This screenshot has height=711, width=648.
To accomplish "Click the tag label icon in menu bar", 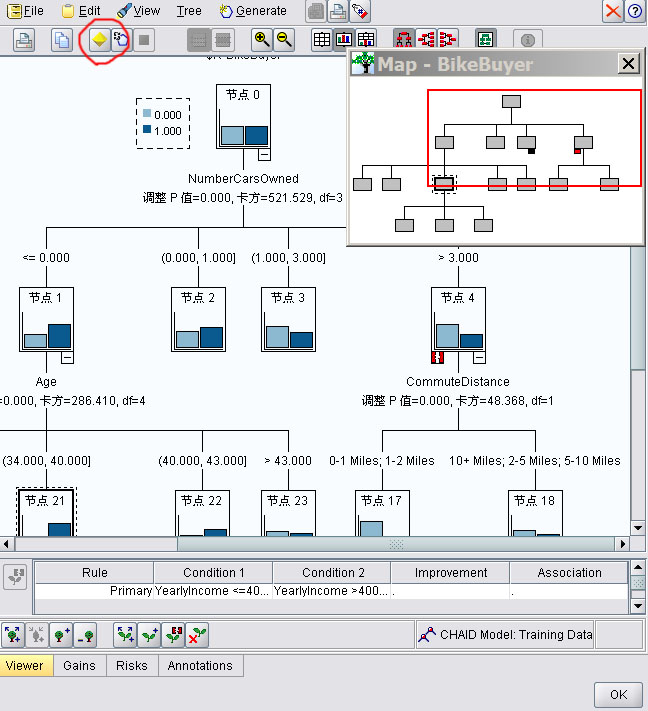I will pos(360,11).
